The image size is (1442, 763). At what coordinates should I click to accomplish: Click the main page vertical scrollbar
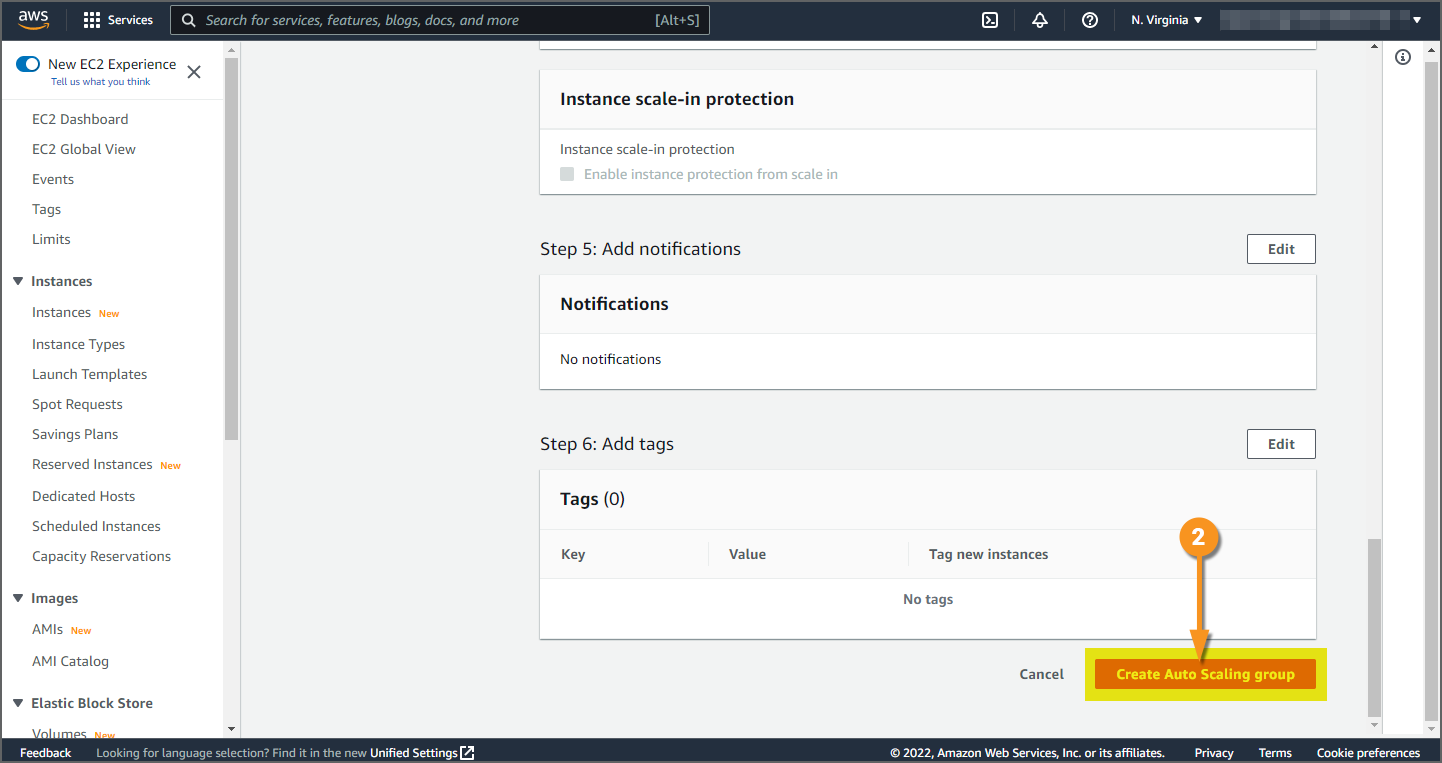[x=1374, y=627]
